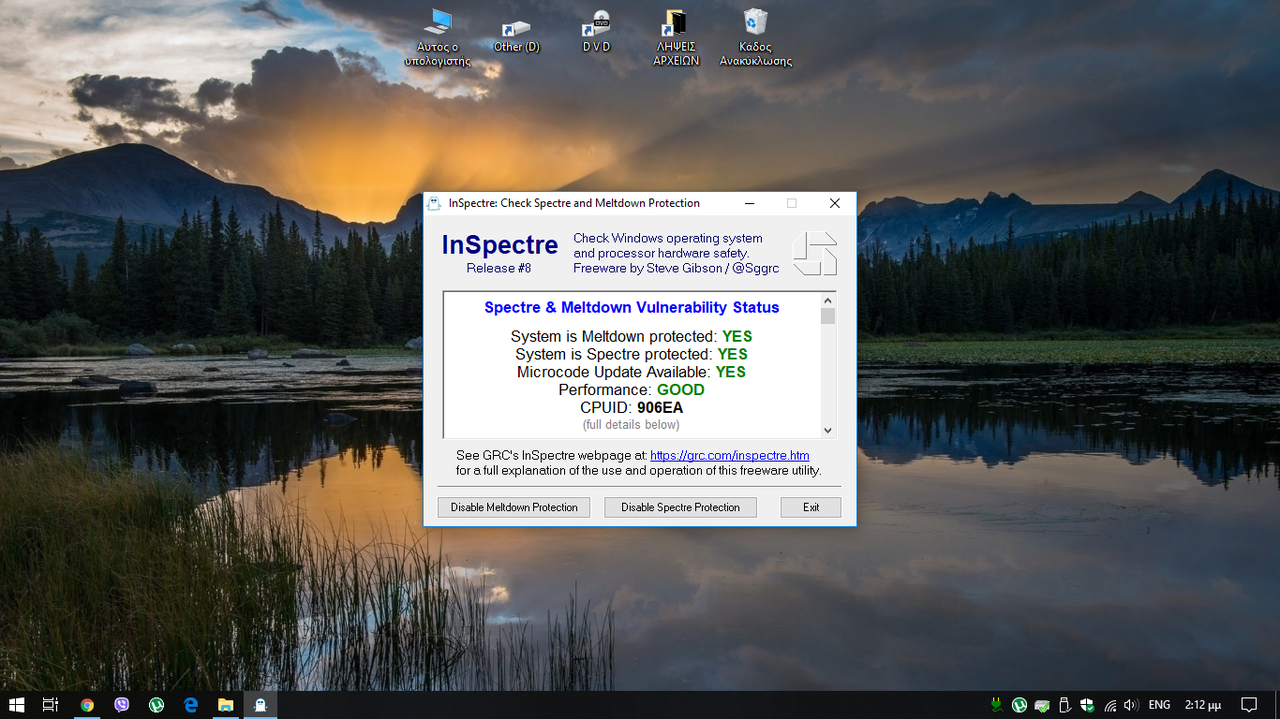The height and width of the screenshot is (719, 1280).
Task: Open Task View from the taskbar
Action: 51,705
